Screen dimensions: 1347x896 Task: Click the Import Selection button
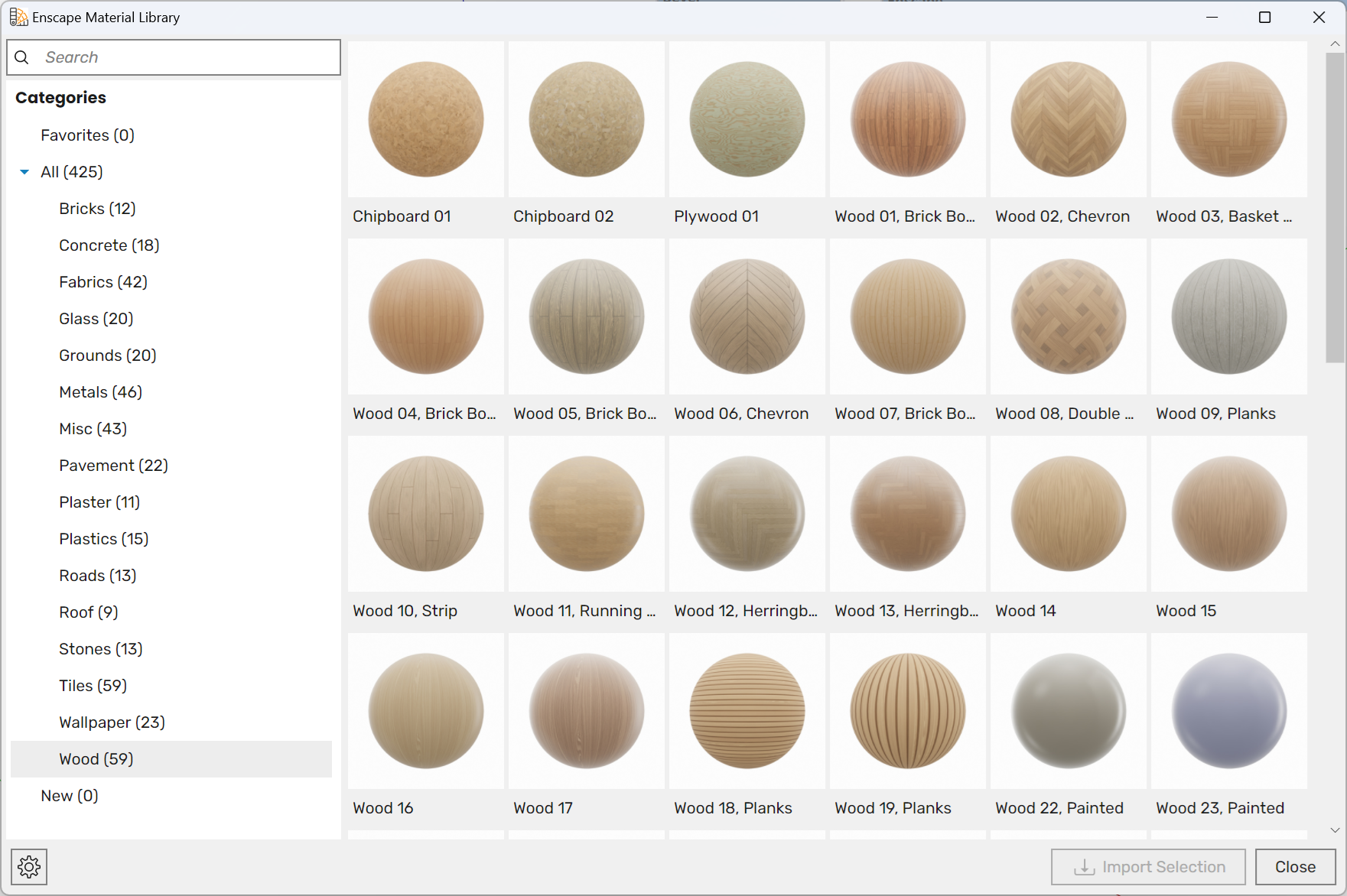pyautogui.click(x=1147, y=866)
